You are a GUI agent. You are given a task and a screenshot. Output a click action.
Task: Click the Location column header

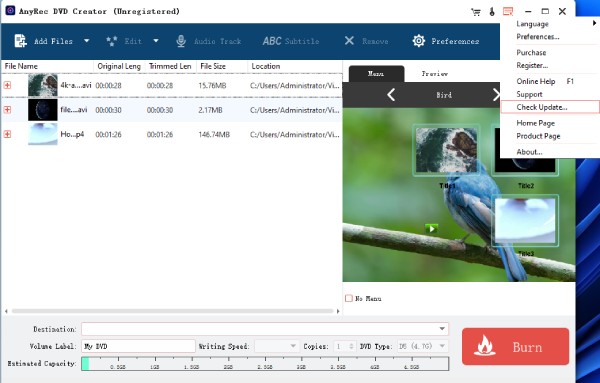295,66
